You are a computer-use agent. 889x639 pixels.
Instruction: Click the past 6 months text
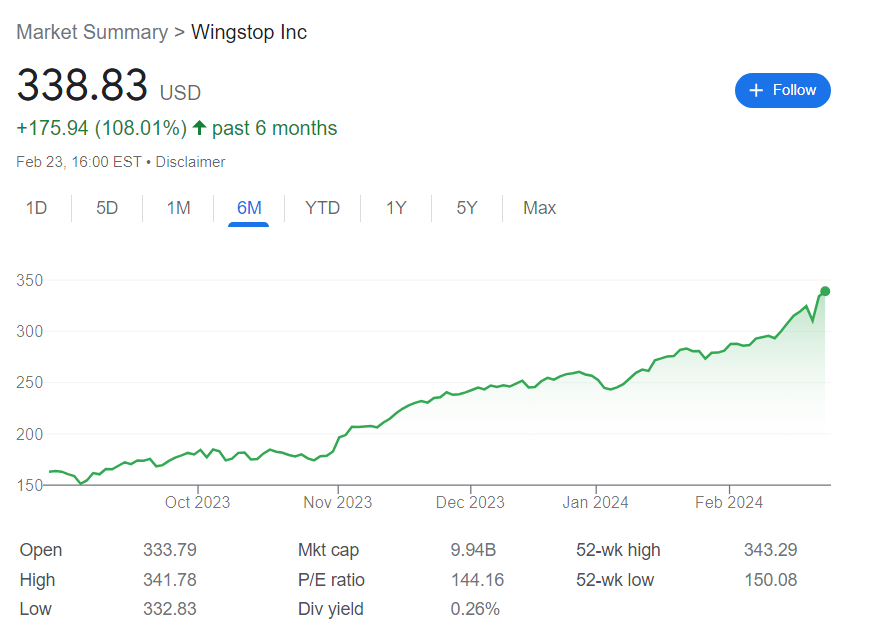[x=274, y=128]
